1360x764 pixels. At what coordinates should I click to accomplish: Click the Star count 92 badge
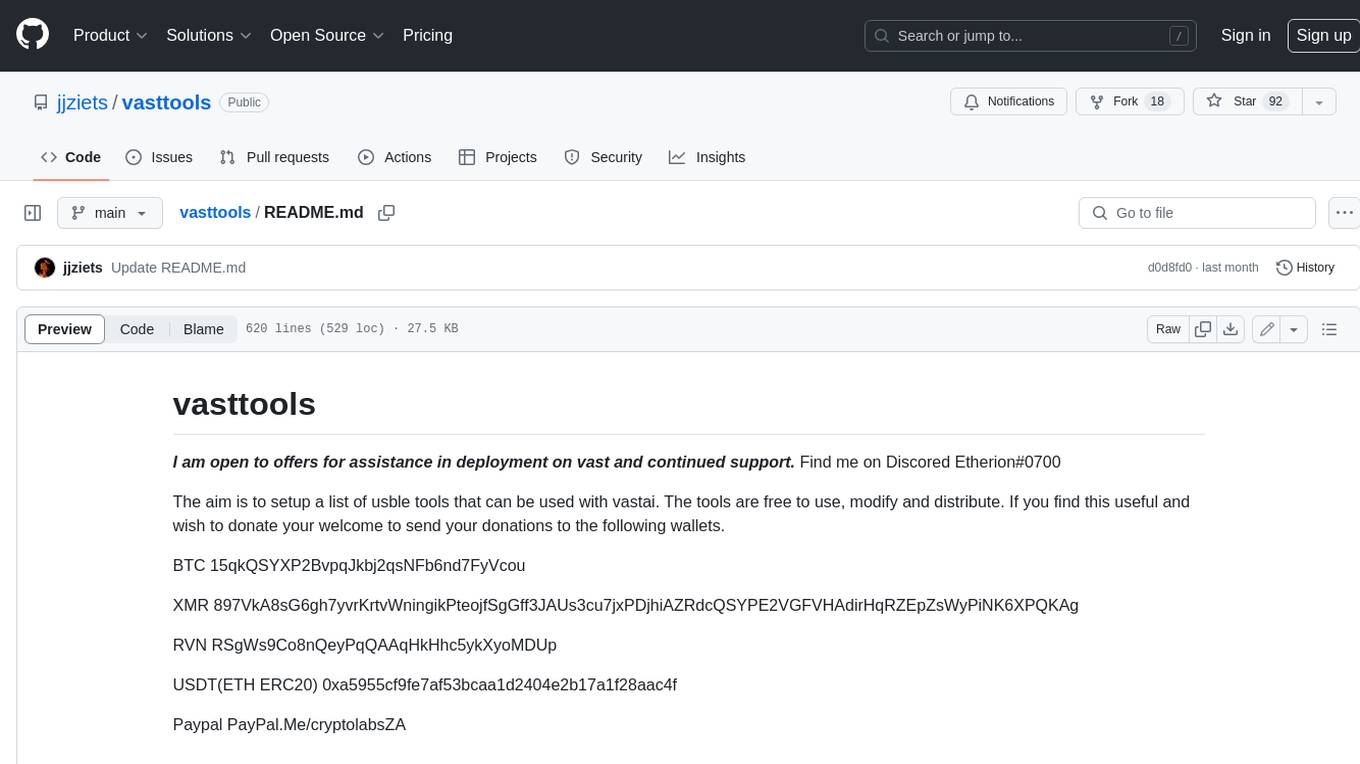tap(1275, 102)
